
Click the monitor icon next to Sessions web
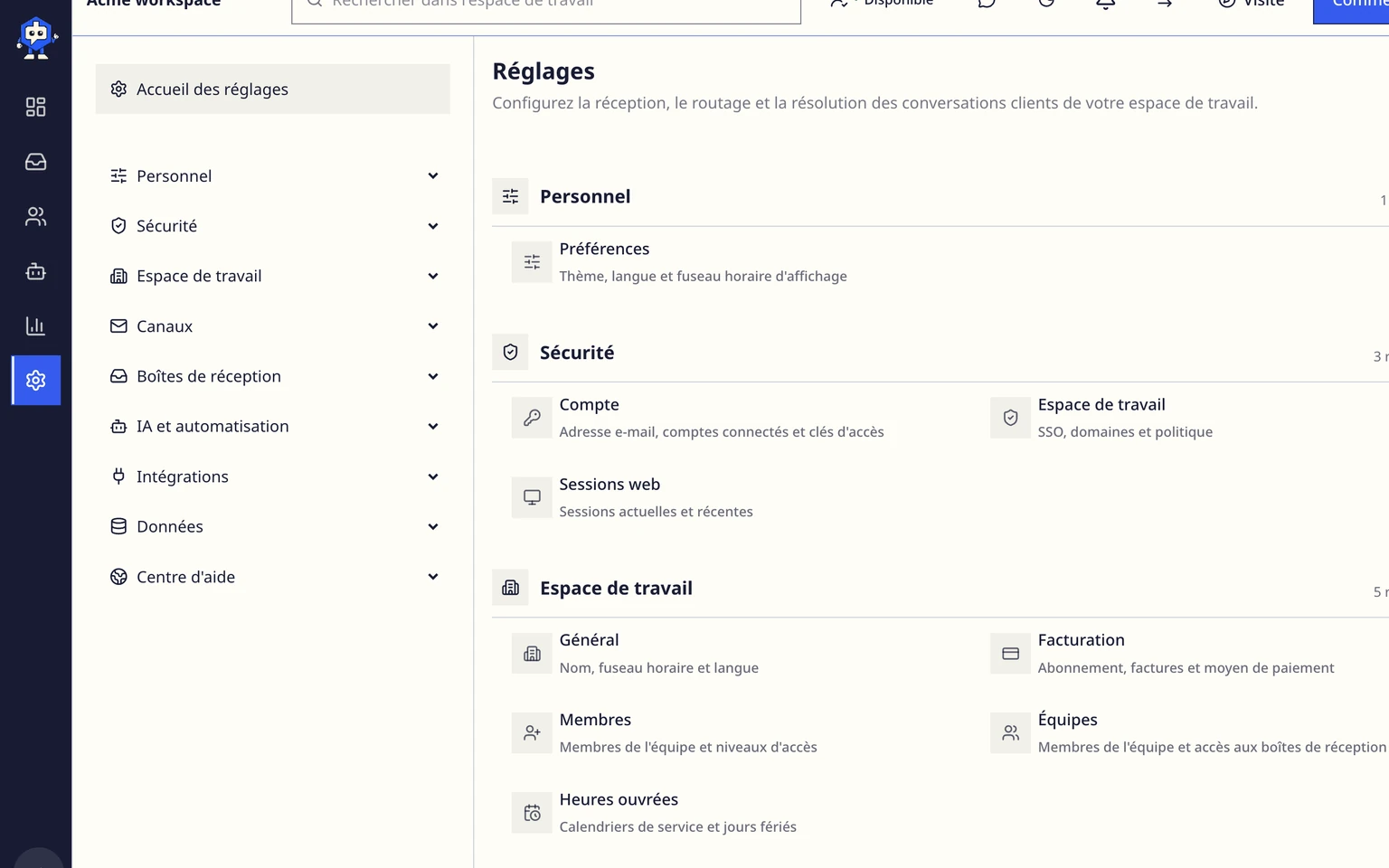pyautogui.click(x=532, y=497)
